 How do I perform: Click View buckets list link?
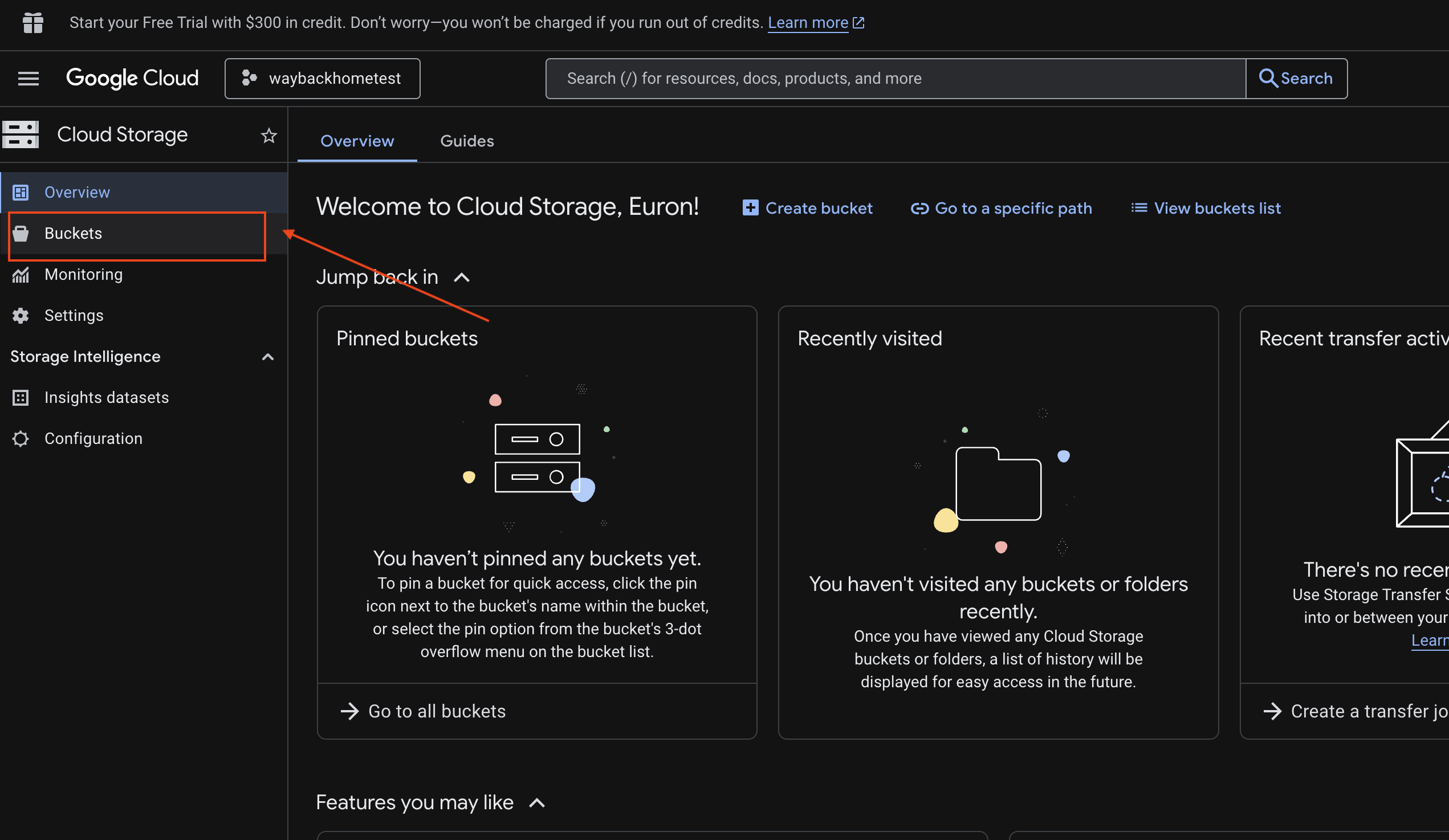click(x=1206, y=208)
